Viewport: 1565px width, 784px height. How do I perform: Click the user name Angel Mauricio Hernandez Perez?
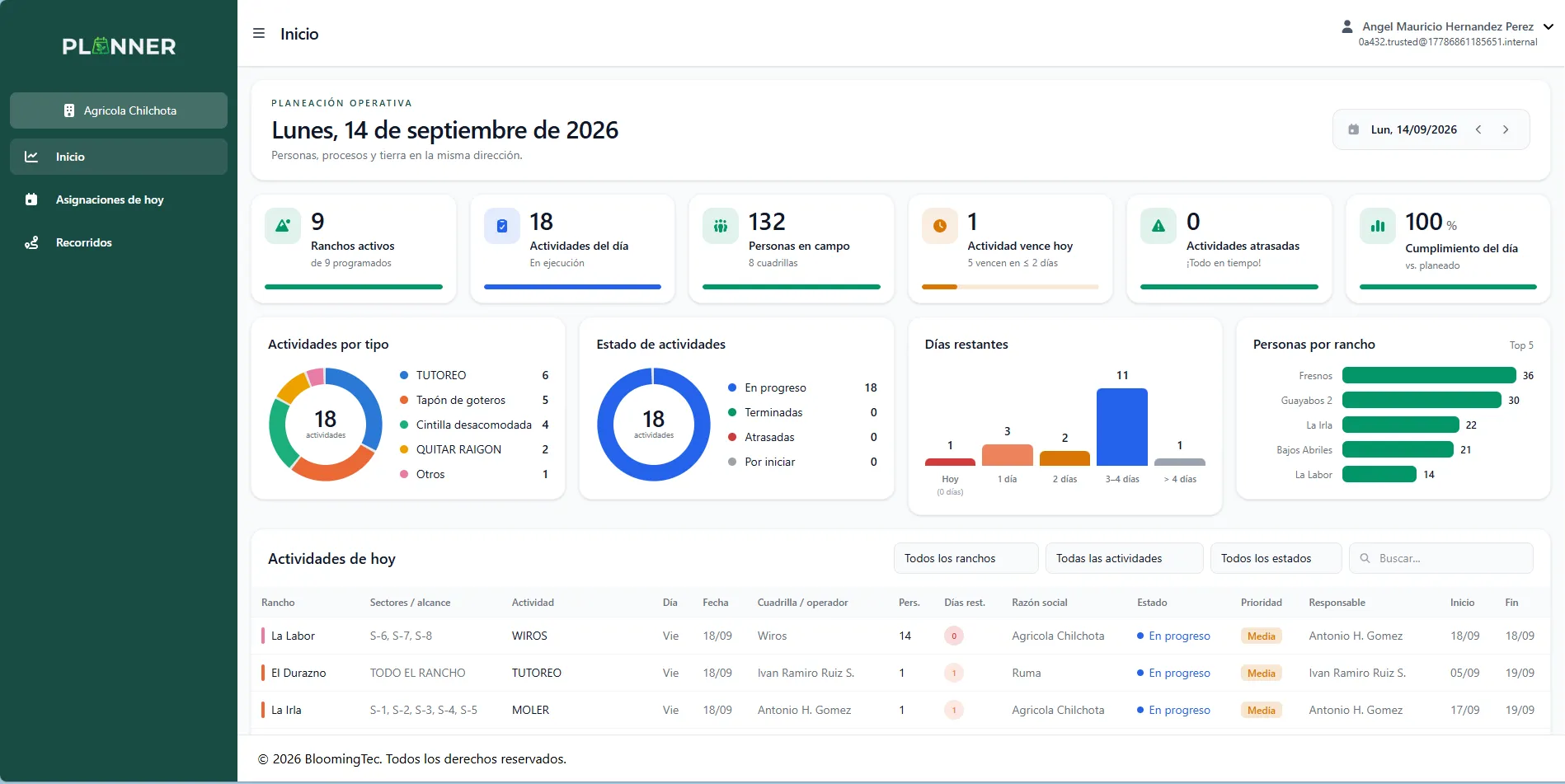pyautogui.click(x=1448, y=26)
